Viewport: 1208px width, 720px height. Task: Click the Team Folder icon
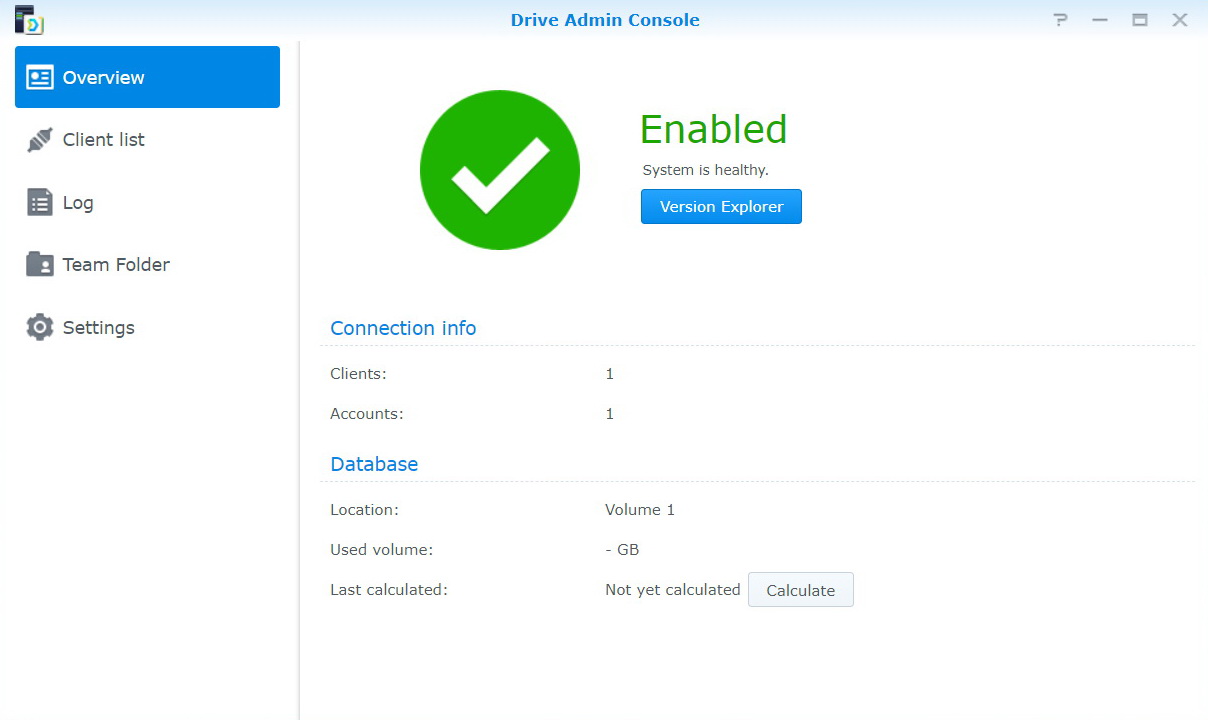pyautogui.click(x=40, y=264)
